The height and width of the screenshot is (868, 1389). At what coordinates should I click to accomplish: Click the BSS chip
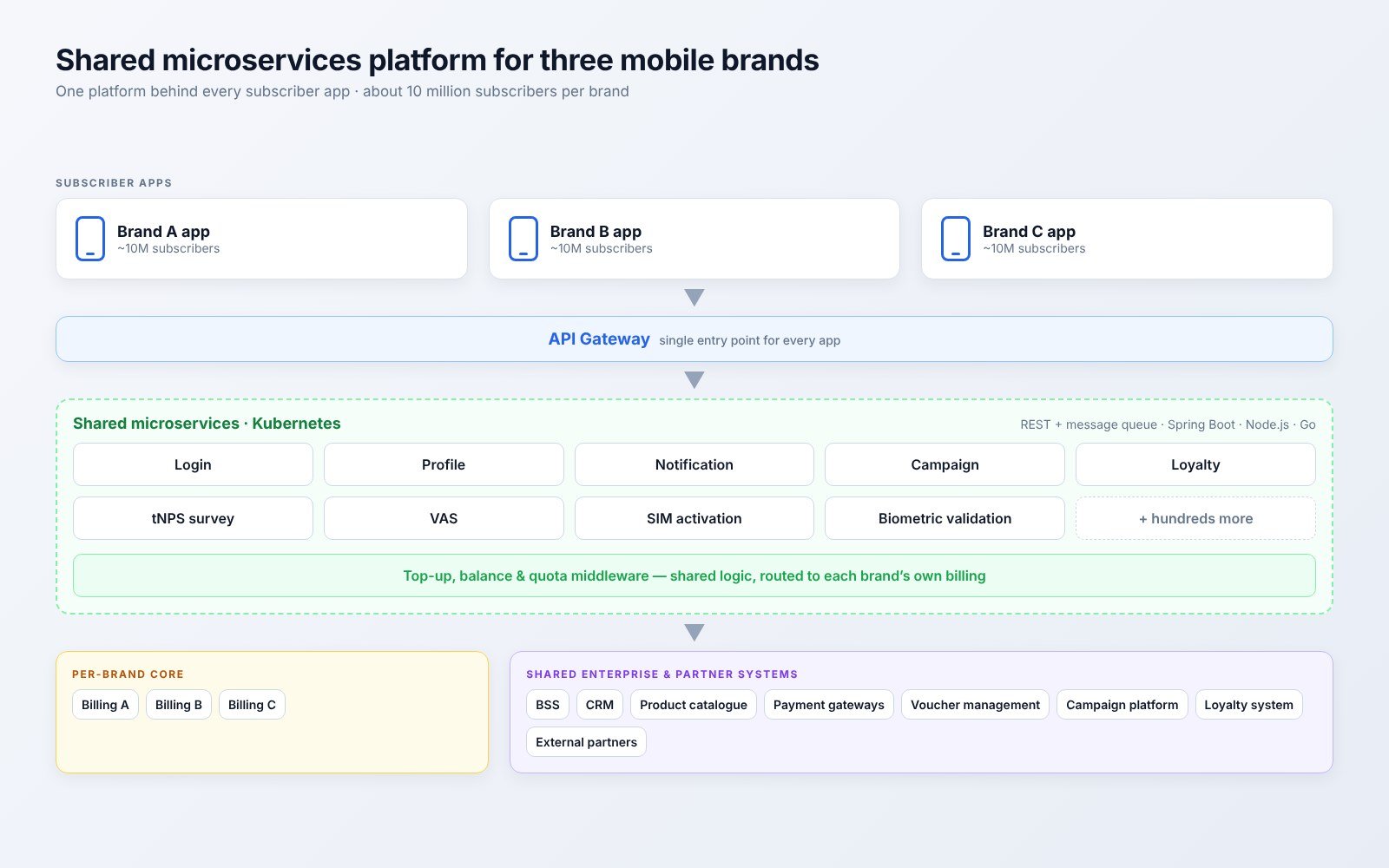pos(548,705)
